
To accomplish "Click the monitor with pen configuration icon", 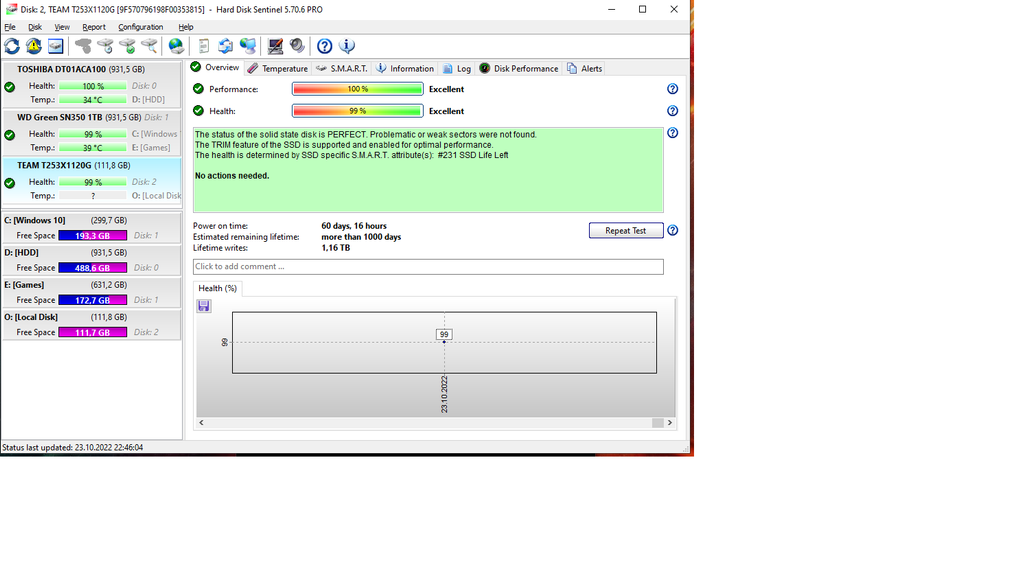I will coord(275,46).
